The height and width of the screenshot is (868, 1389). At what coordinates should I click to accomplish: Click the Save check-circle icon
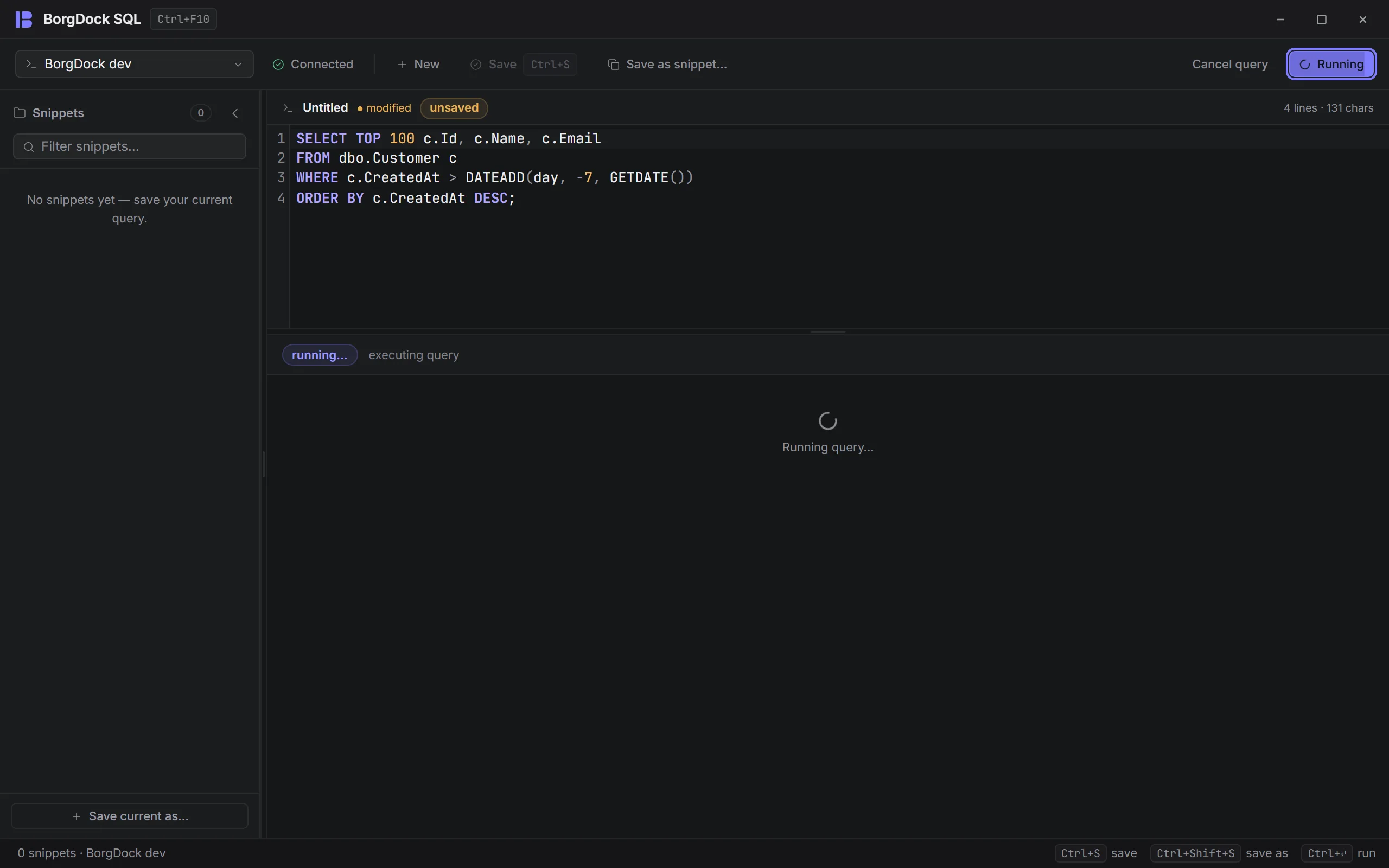475,65
